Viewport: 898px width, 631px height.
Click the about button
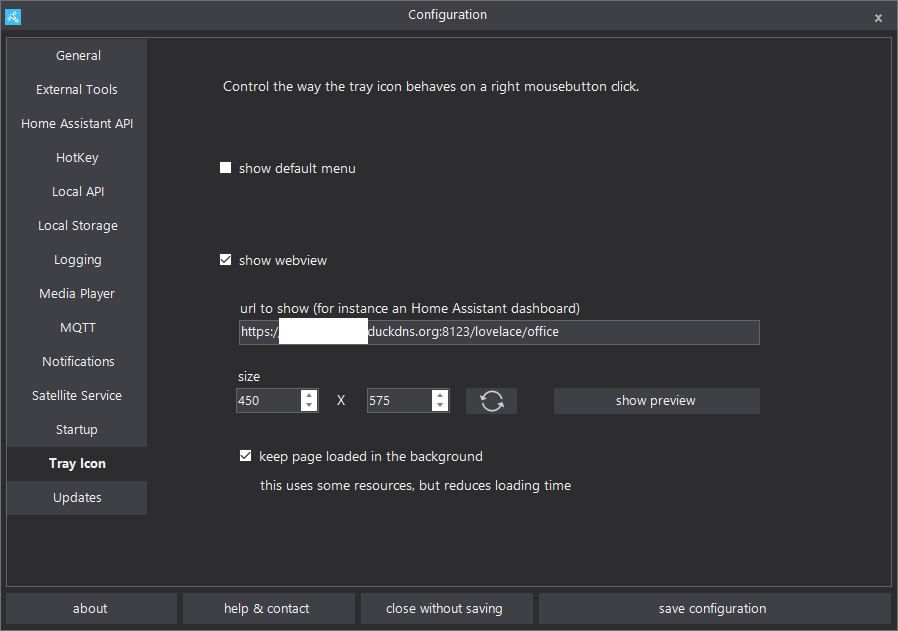[x=91, y=608]
